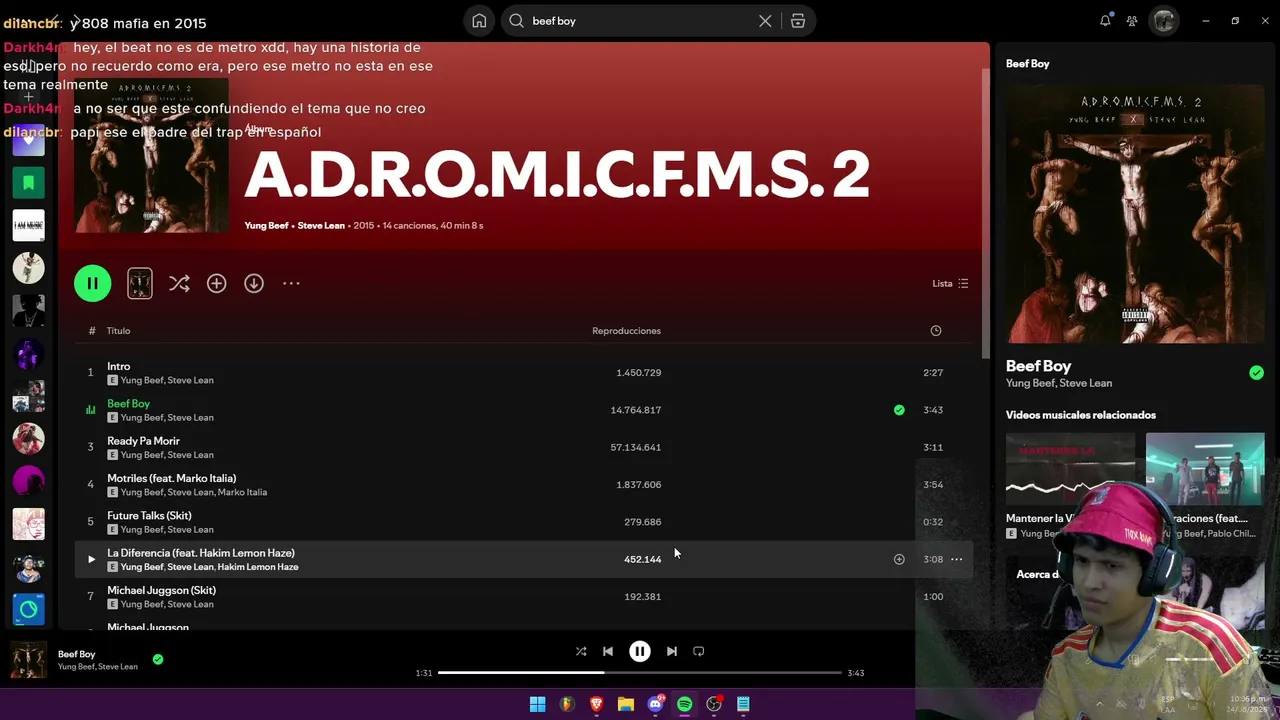Enable shuffle for the album
This screenshot has height=720, width=1280.
tap(179, 283)
